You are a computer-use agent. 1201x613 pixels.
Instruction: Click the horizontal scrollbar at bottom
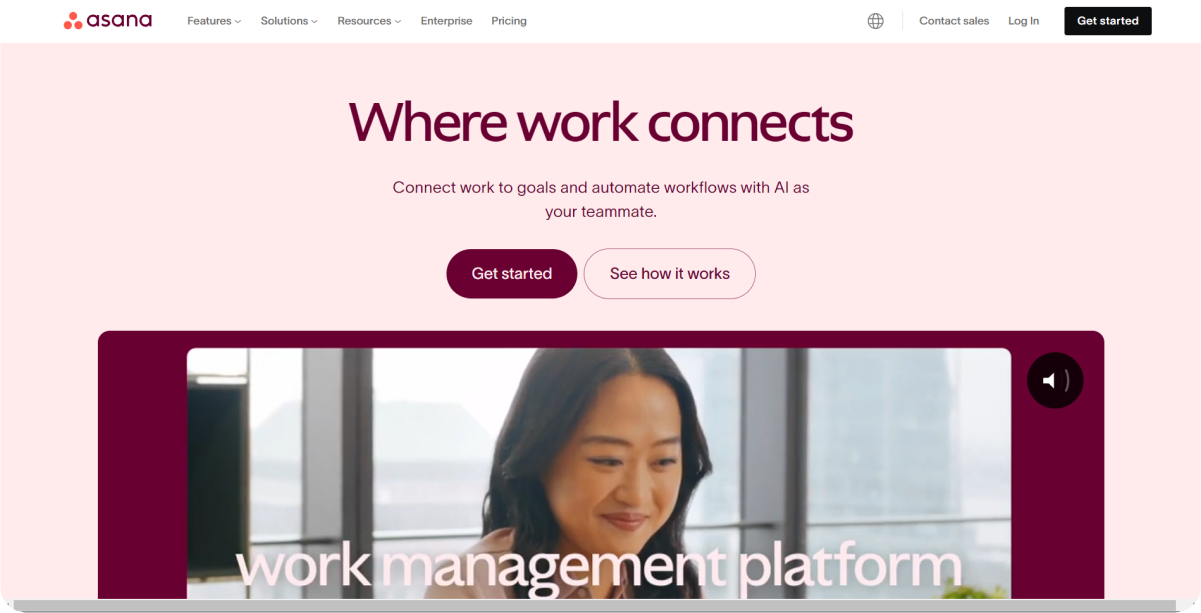[x=600, y=605]
